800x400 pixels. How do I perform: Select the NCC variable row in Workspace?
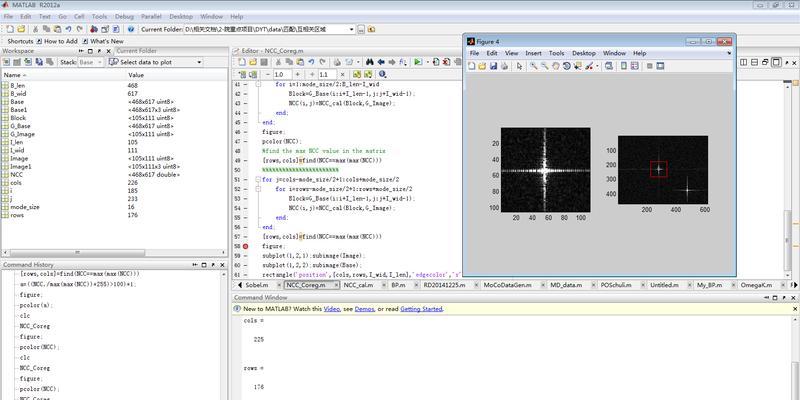coord(114,174)
